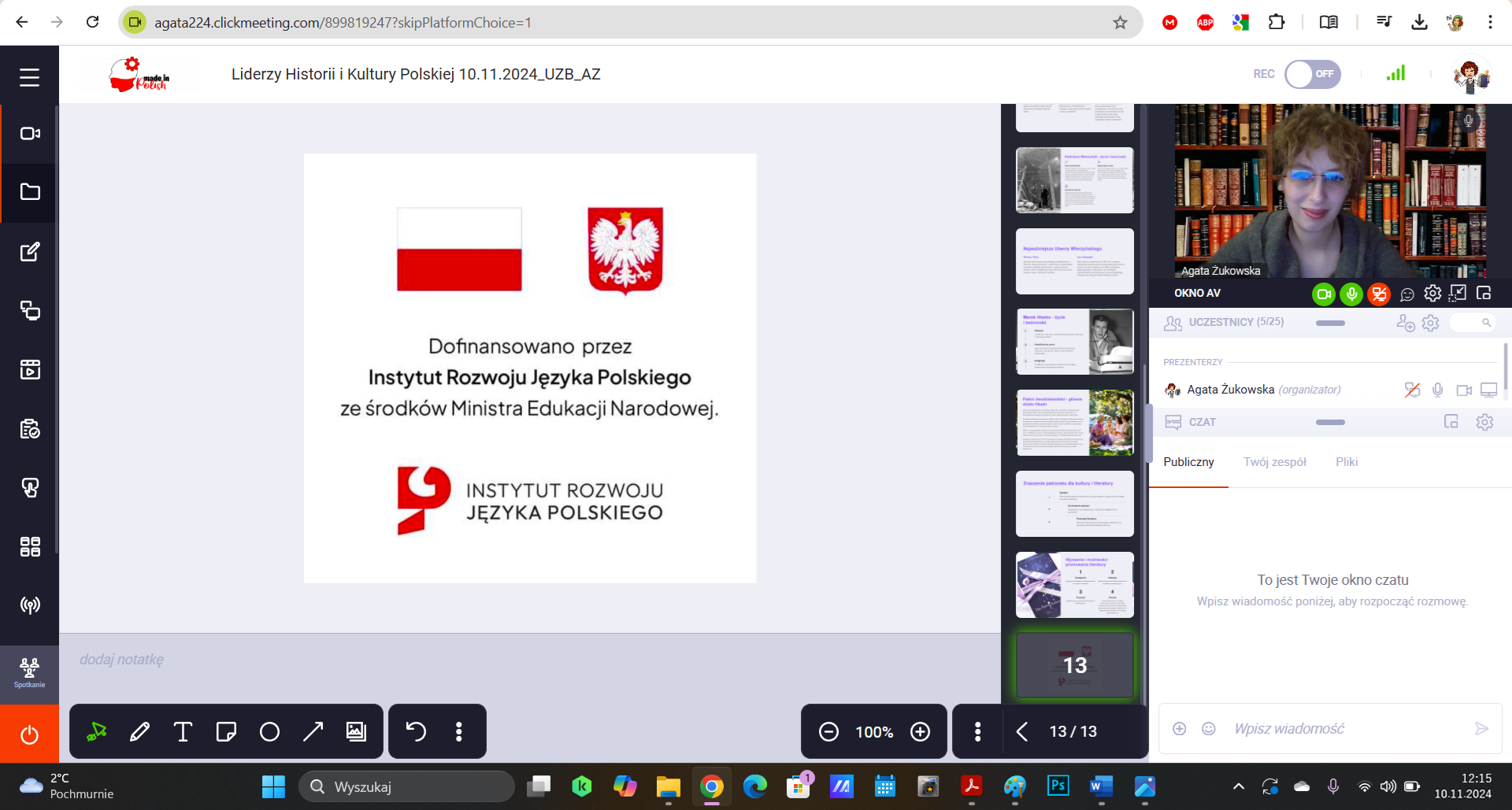This screenshot has height=810, width=1512.
Task: Select the sticky note tool
Action: [226, 731]
